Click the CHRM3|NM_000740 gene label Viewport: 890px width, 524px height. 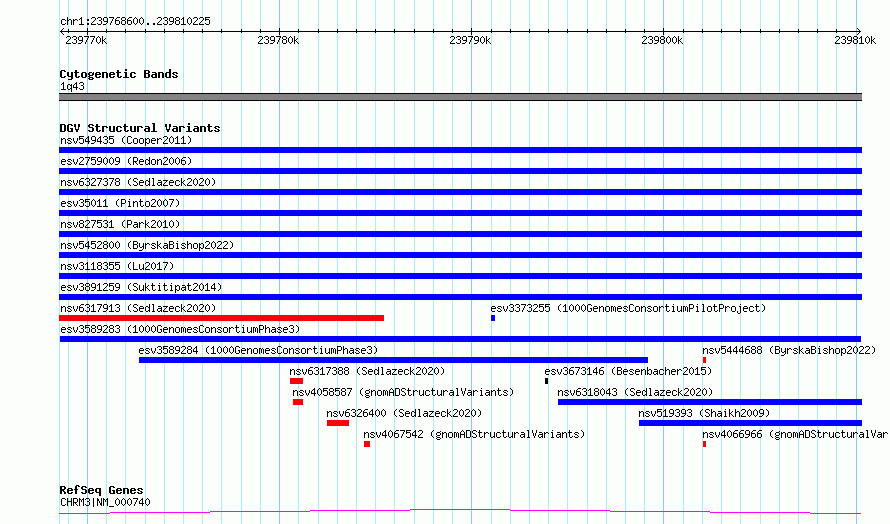(105, 502)
